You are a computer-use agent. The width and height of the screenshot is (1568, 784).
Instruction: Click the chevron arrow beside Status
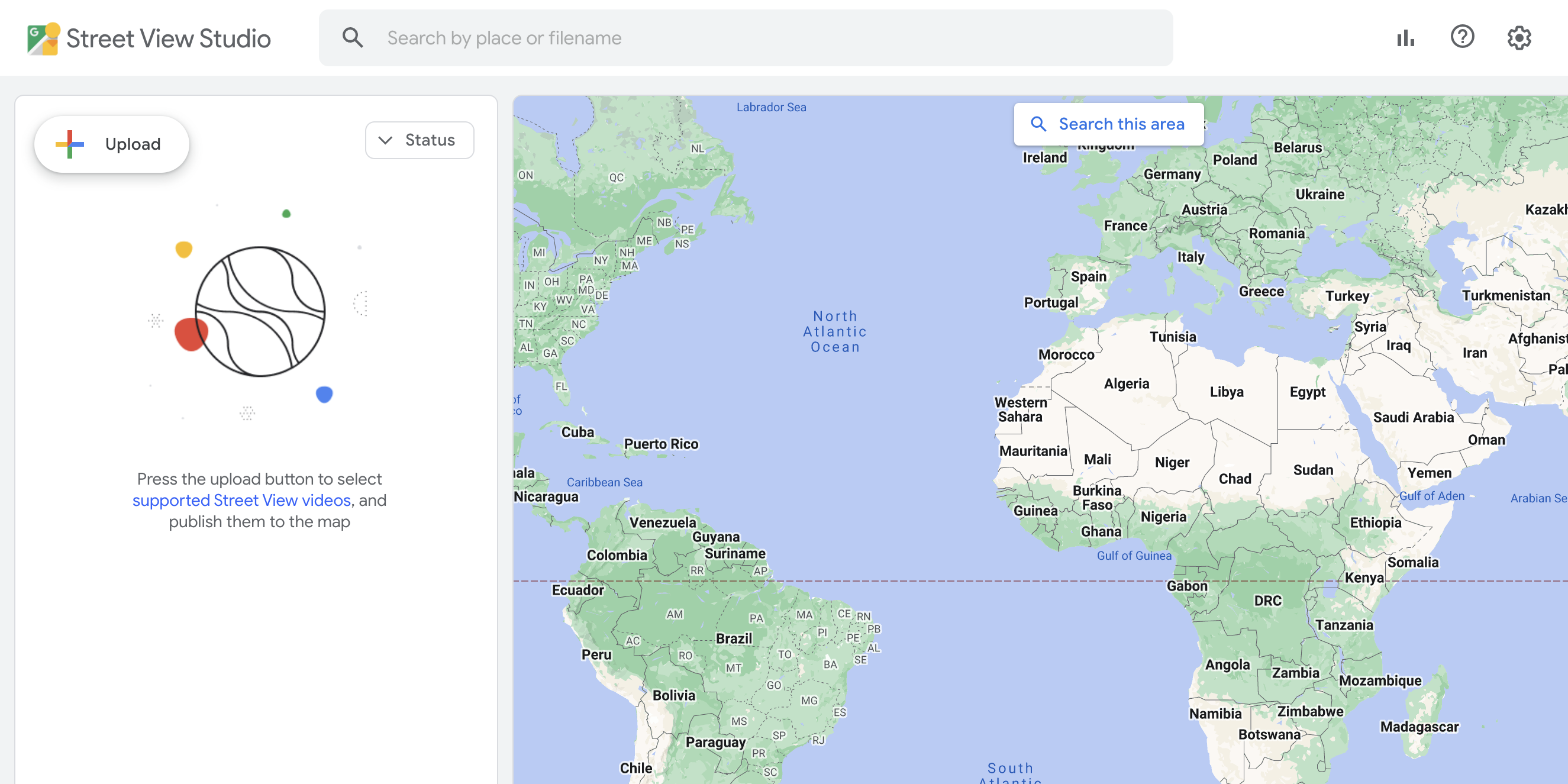385,140
